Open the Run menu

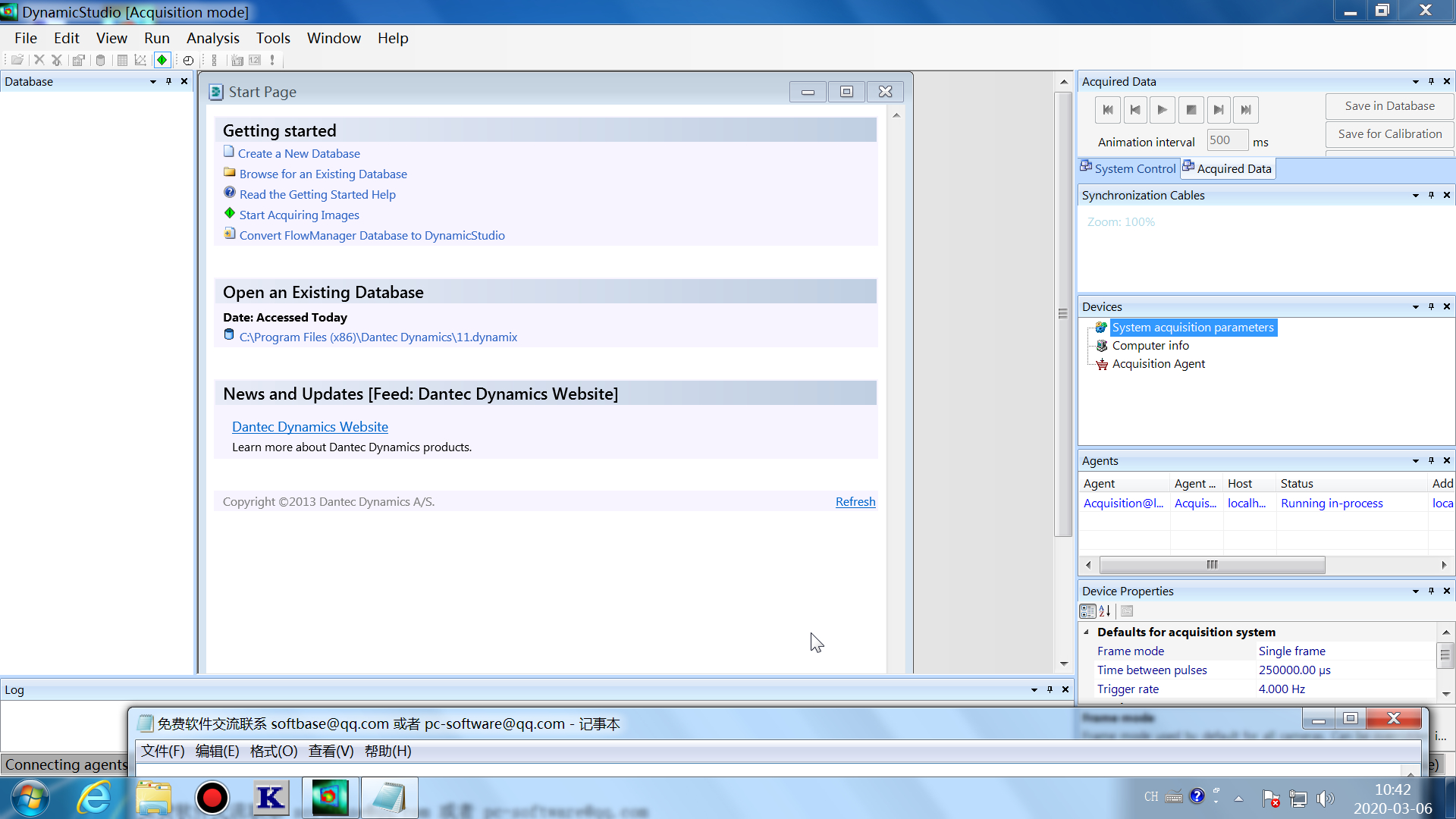pos(157,38)
